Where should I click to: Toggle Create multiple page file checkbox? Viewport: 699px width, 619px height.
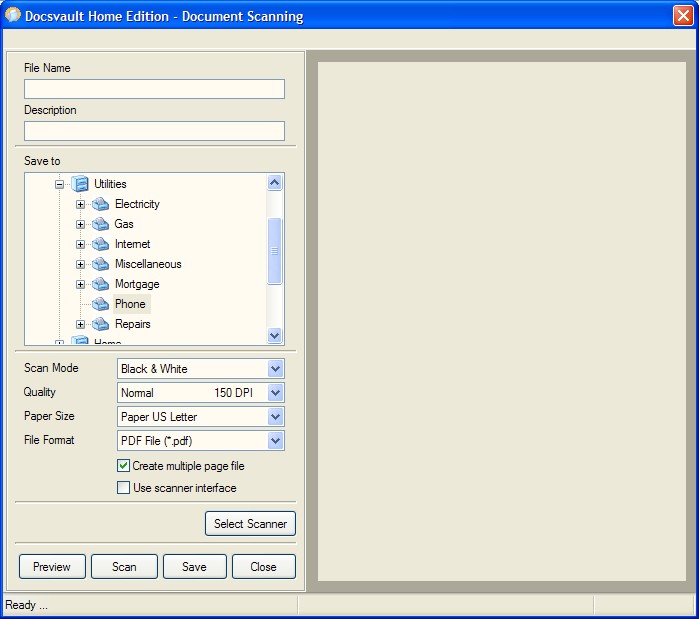123,466
